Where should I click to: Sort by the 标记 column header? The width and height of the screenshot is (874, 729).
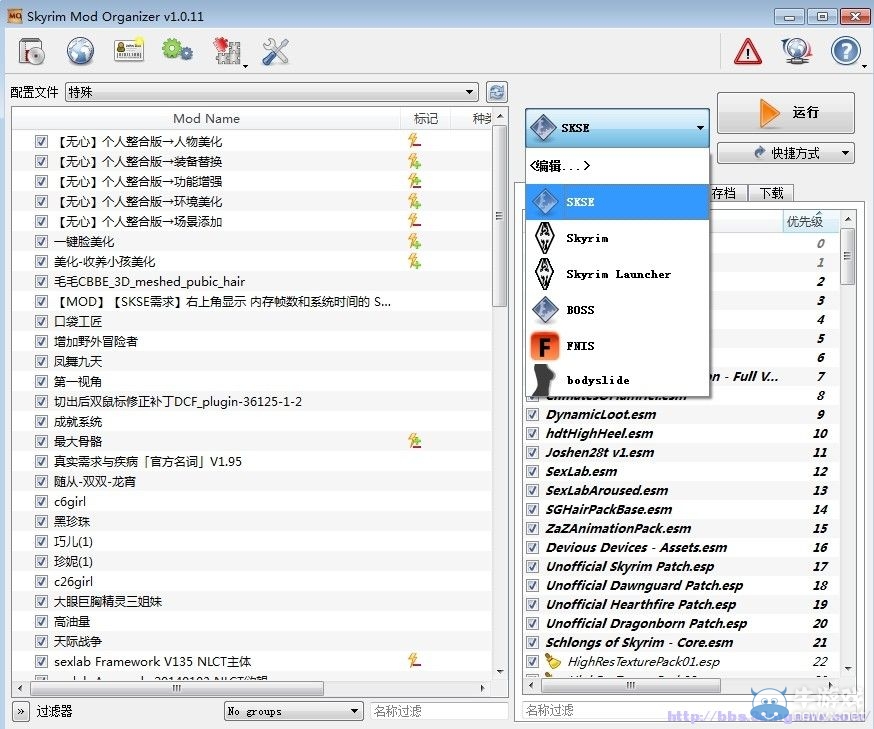point(426,118)
